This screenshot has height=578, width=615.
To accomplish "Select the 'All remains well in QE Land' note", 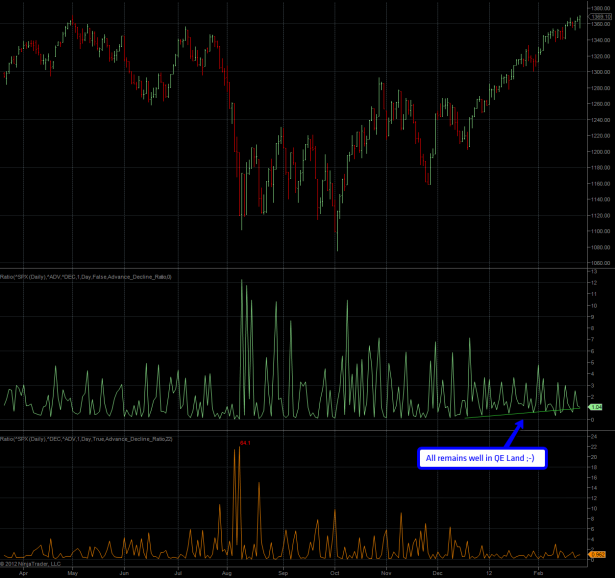I will point(482,458).
